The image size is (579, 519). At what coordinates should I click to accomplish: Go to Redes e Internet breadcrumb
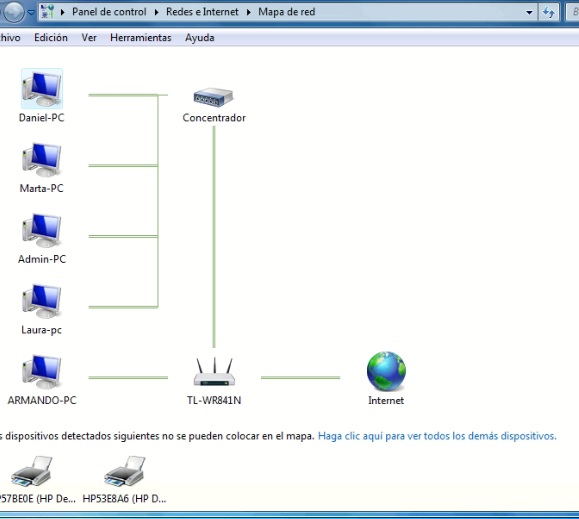point(202,12)
